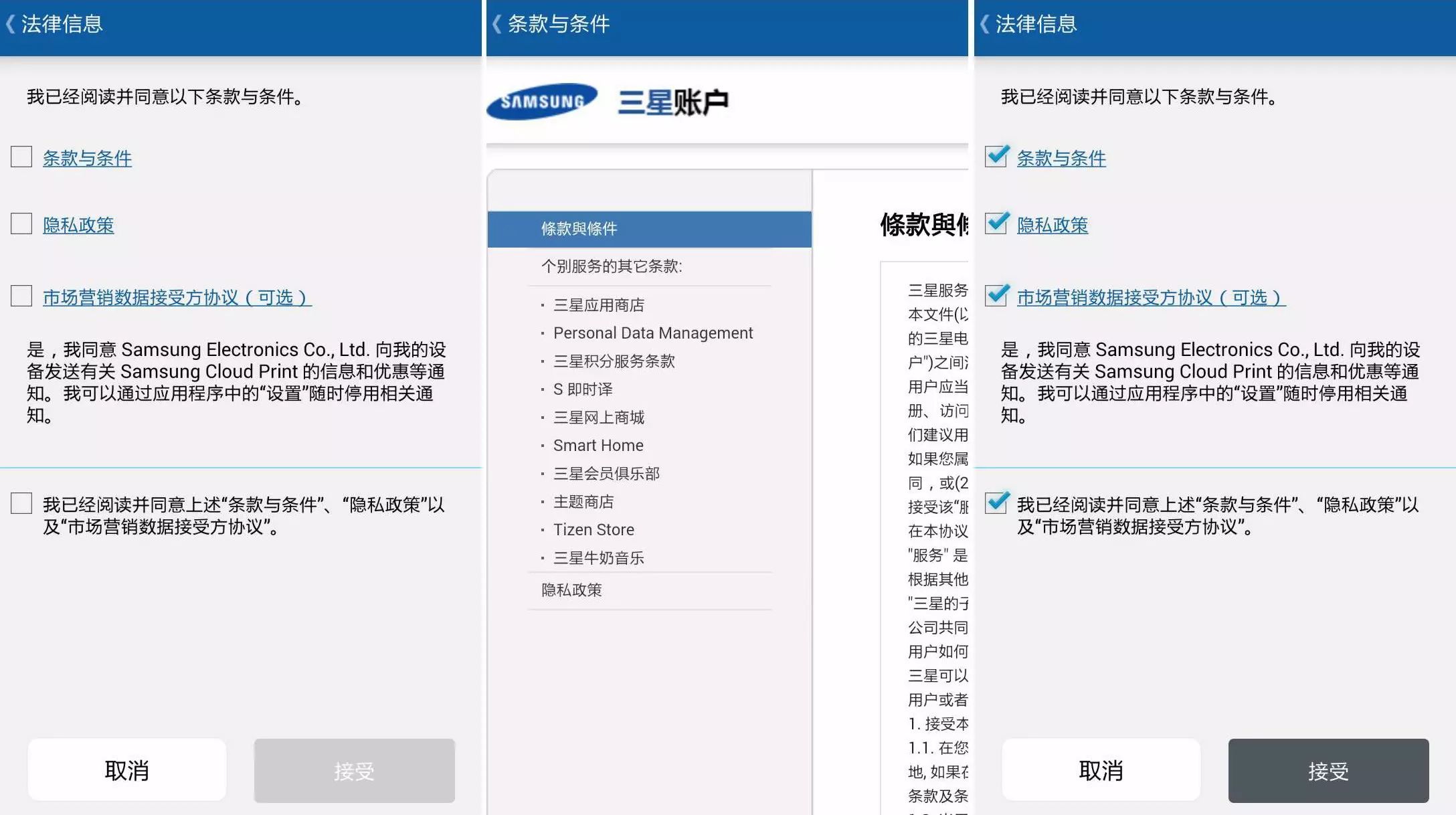Check the unchecked 条款与条件 checkbox on left screen
The image size is (1456, 815).
tap(21, 157)
